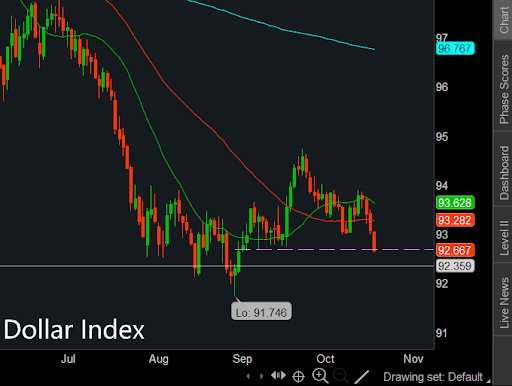Click the red 92.667 last price label
The image size is (512, 386).
[x=455, y=250]
